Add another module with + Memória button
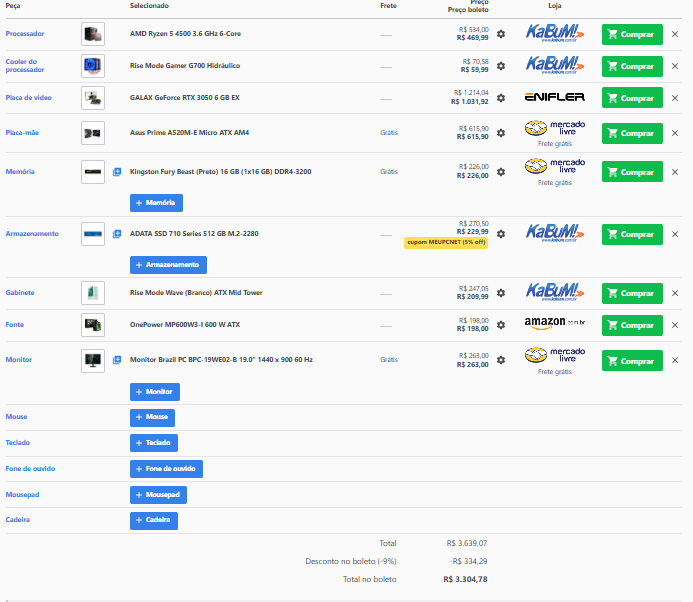693x602 pixels. [x=156, y=203]
